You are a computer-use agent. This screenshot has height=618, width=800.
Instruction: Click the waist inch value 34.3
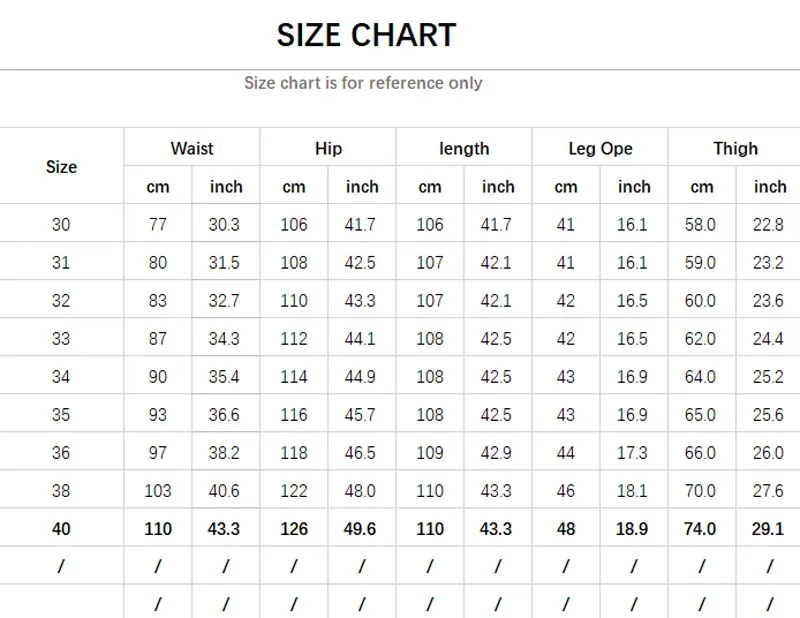(225, 339)
